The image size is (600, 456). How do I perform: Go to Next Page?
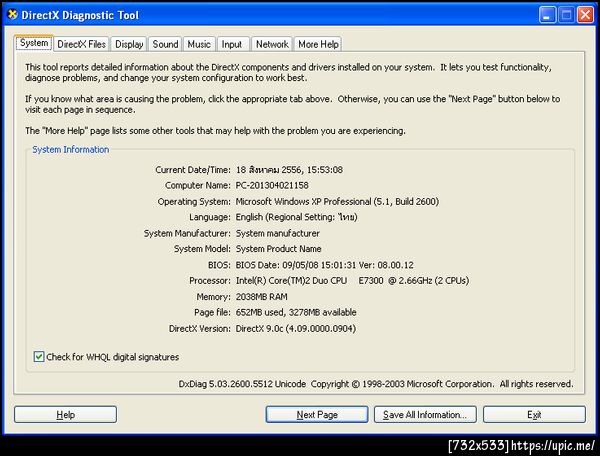[317, 414]
